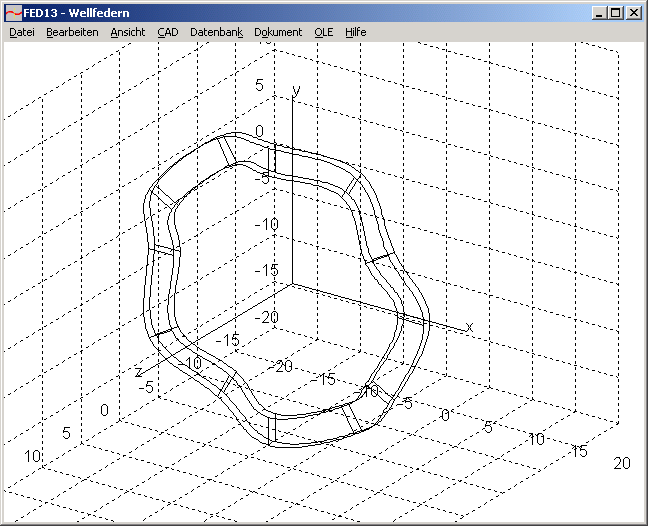The image size is (648, 526).
Task: Click the FED13 application icon in title bar
Action: point(12,13)
